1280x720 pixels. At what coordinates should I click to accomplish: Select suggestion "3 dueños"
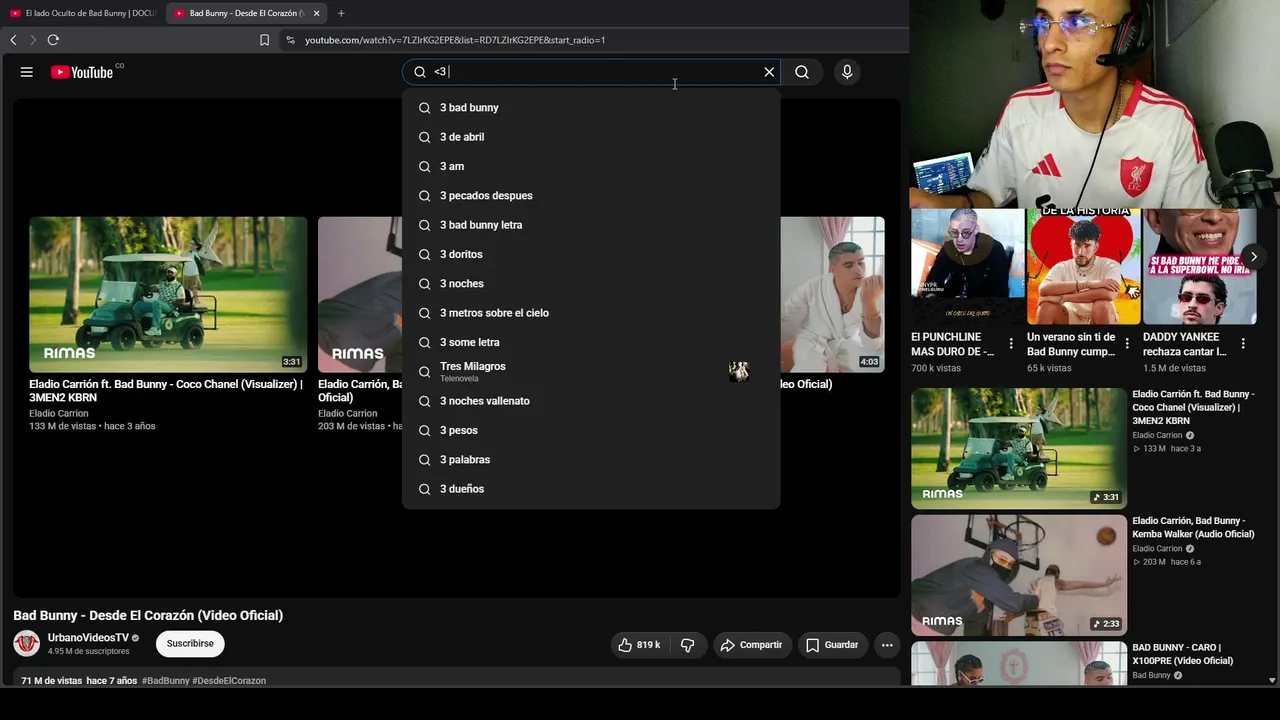(591, 489)
